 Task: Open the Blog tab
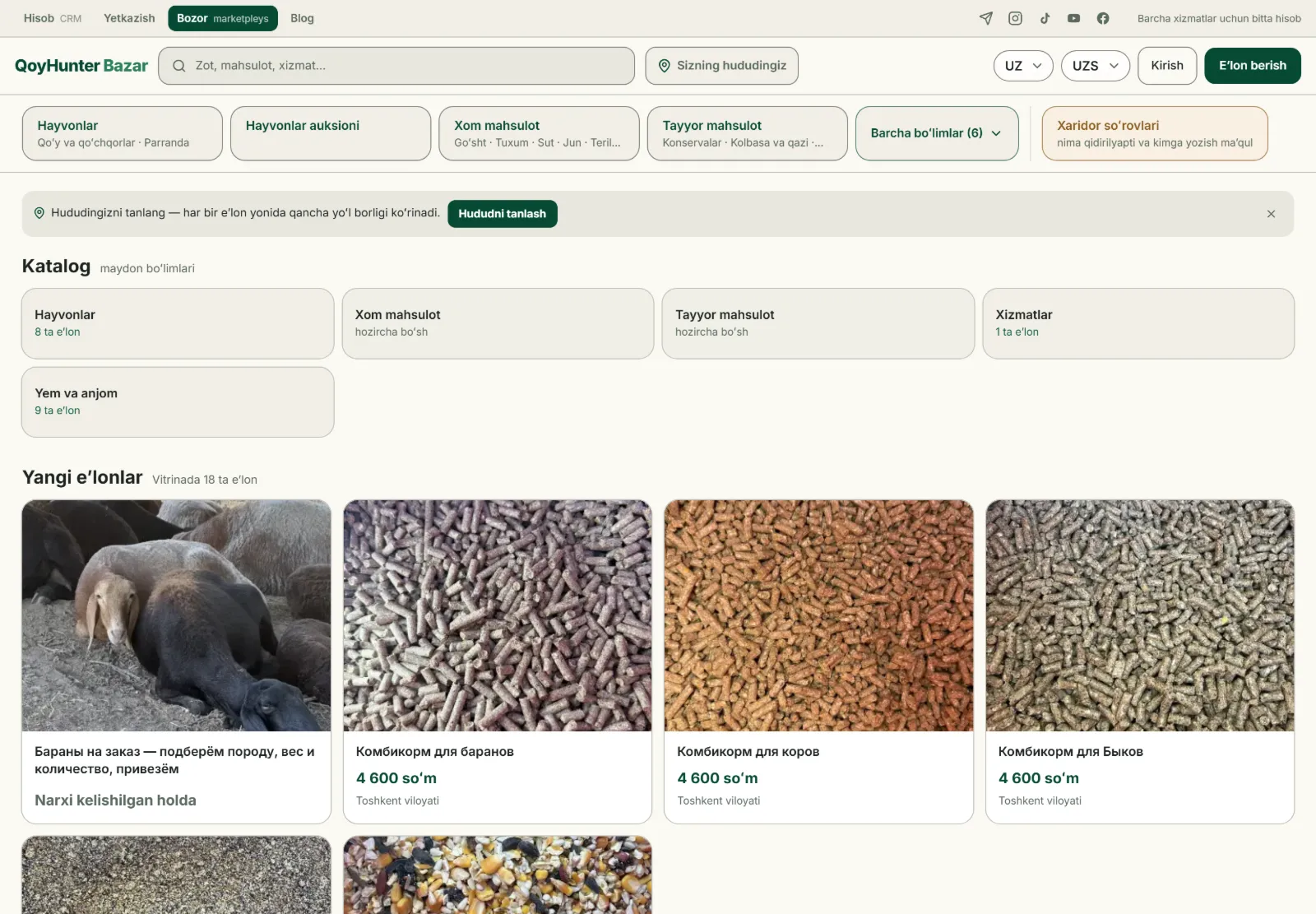point(302,18)
